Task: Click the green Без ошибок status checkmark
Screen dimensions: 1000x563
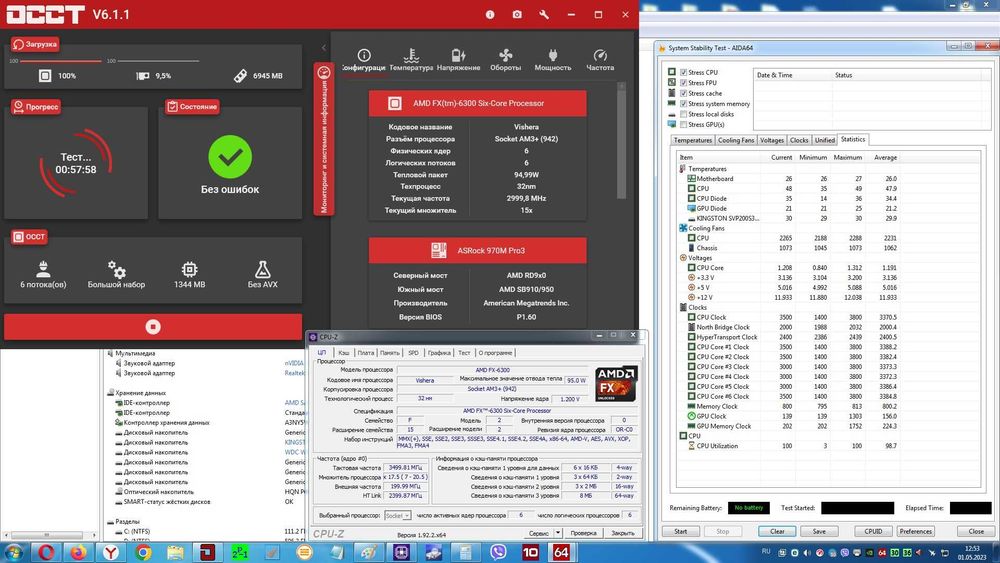Action: point(230,157)
